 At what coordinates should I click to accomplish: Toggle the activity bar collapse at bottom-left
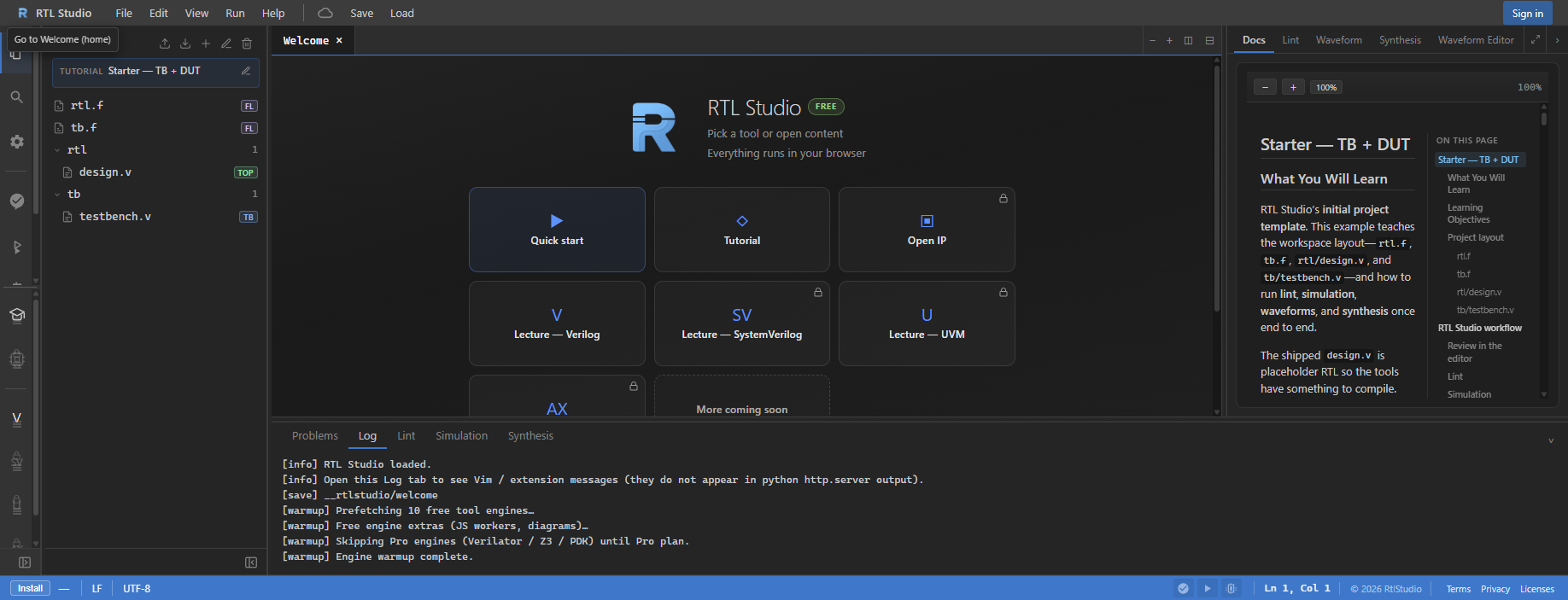click(25, 562)
